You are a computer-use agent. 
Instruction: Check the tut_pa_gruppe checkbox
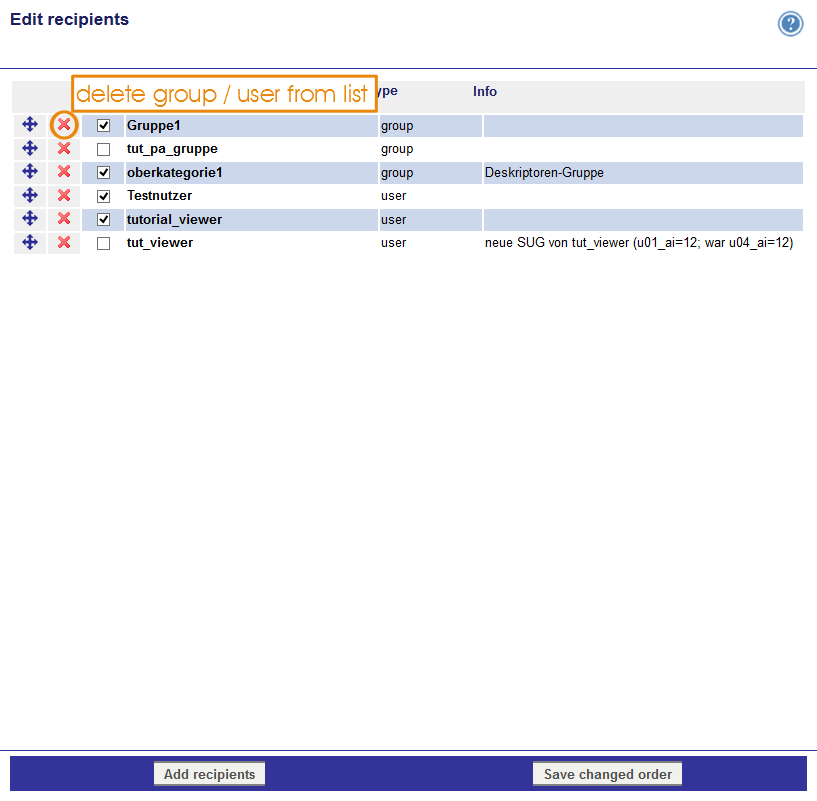pos(104,150)
